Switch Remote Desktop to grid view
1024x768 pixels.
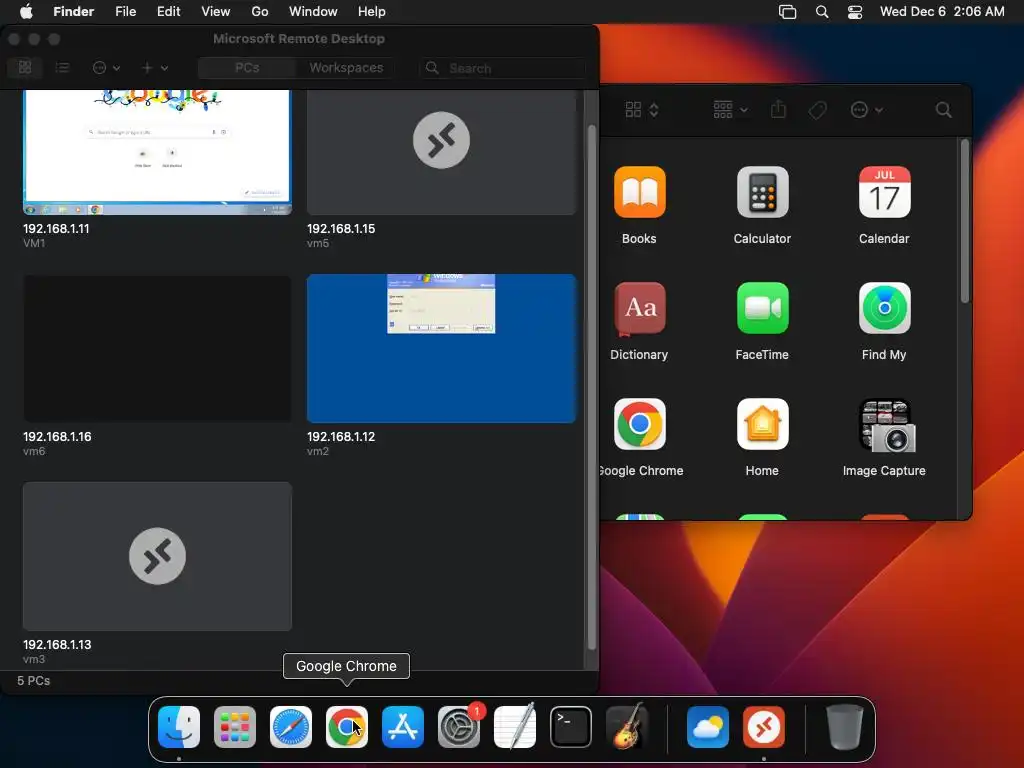click(x=25, y=67)
